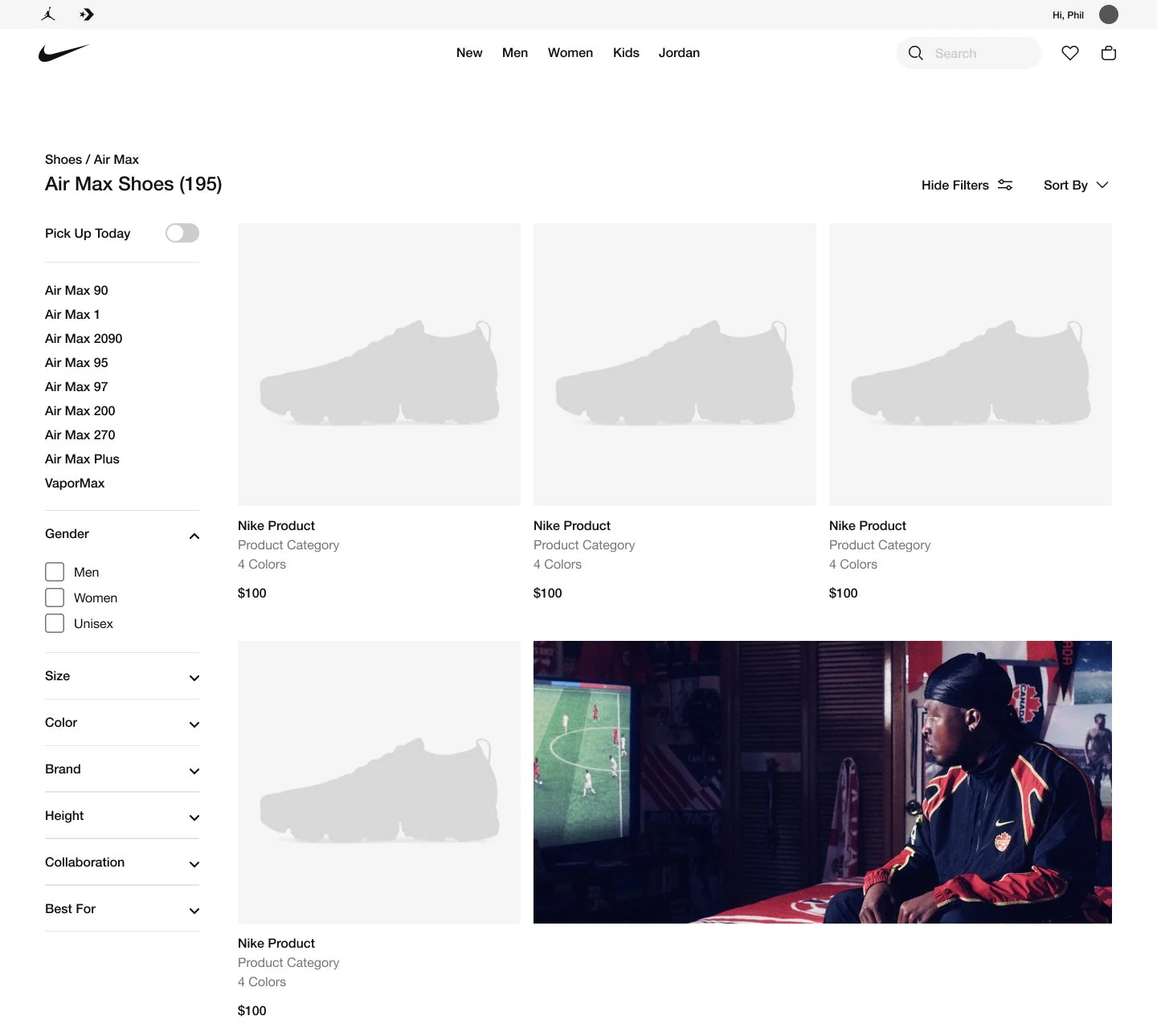1157x1036 pixels.
Task: Check the Women gender checkbox
Action: [x=55, y=598]
